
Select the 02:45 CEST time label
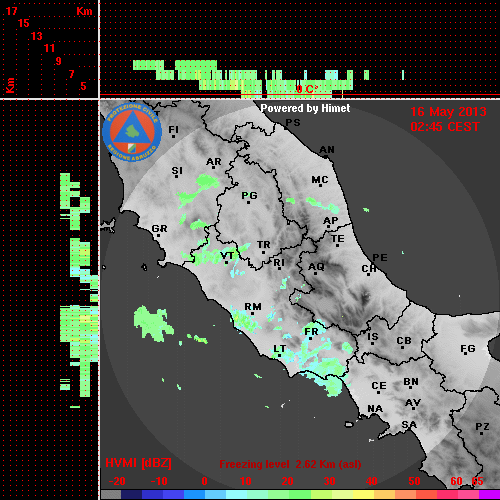coord(445,127)
